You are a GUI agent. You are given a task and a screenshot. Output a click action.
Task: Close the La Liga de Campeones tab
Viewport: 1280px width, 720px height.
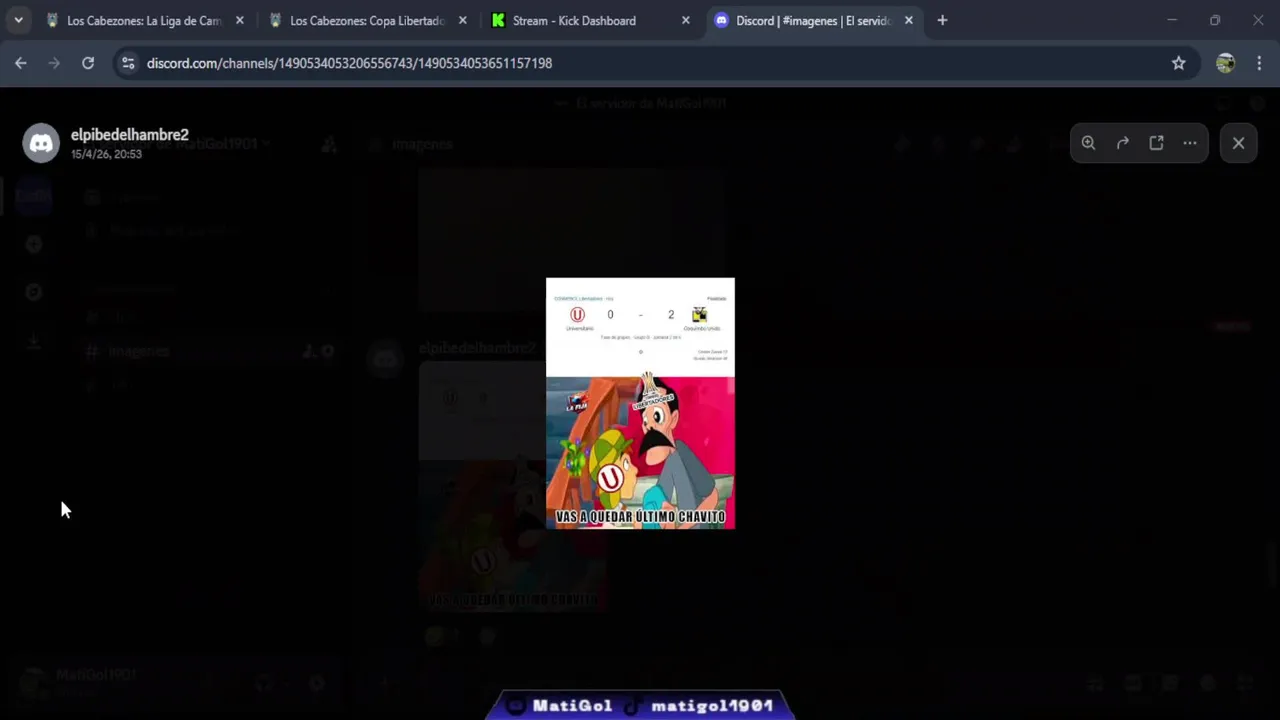click(x=239, y=20)
